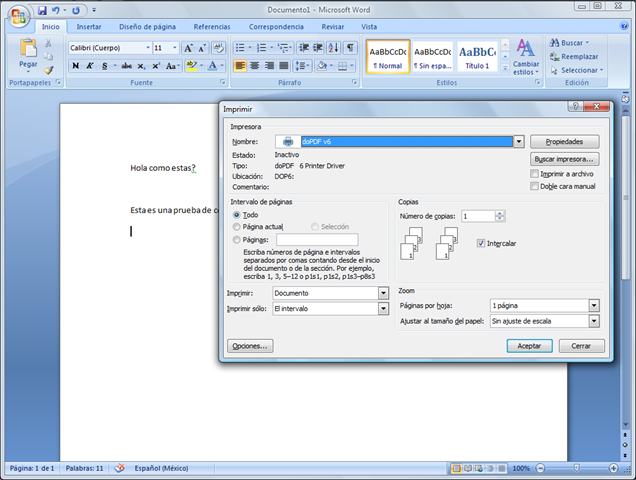636x480 pixels.
Task: Apply subscript formatting
Action: coord(141,66)
